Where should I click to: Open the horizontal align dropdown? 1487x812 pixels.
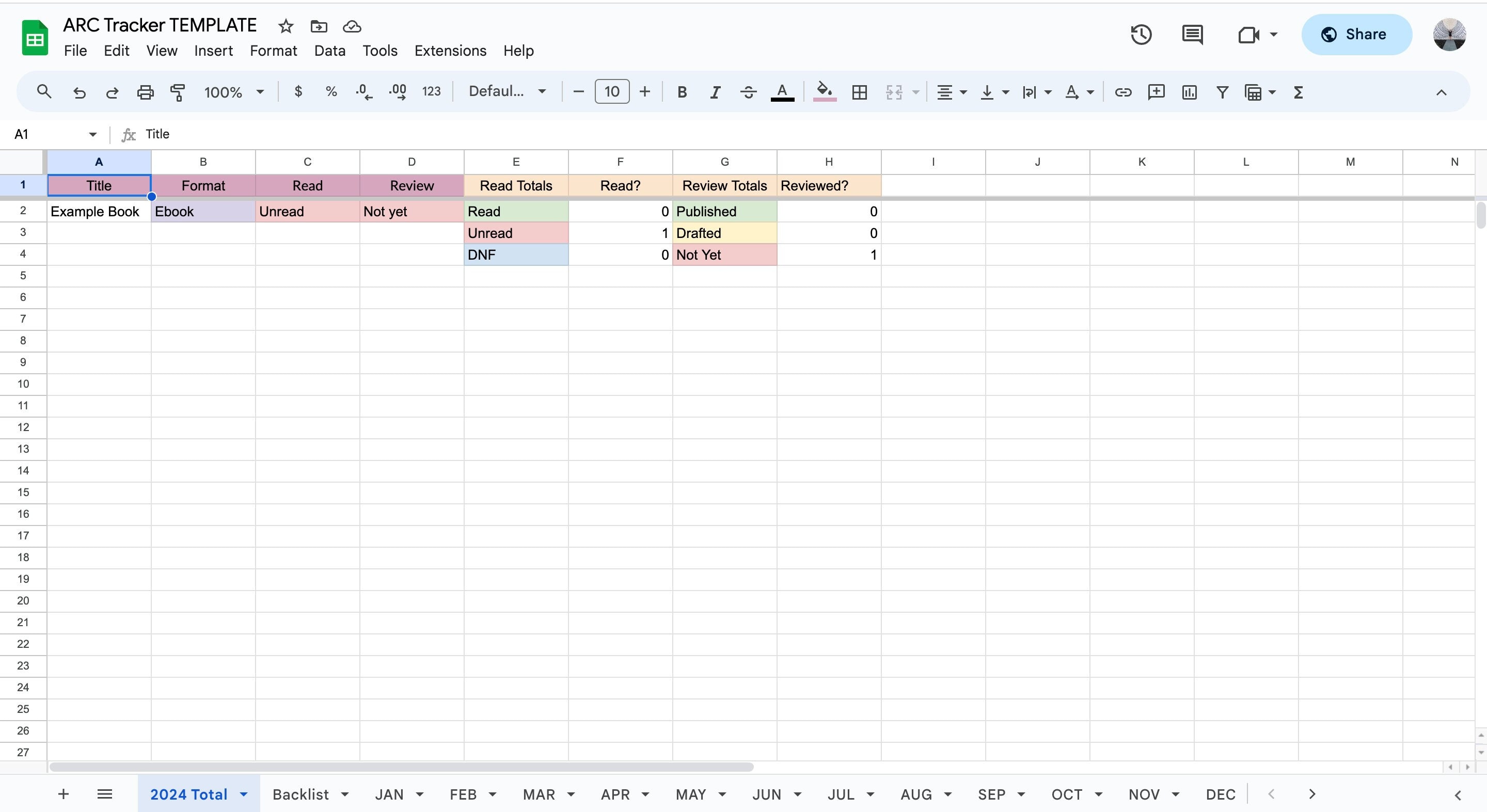point(951,92)
